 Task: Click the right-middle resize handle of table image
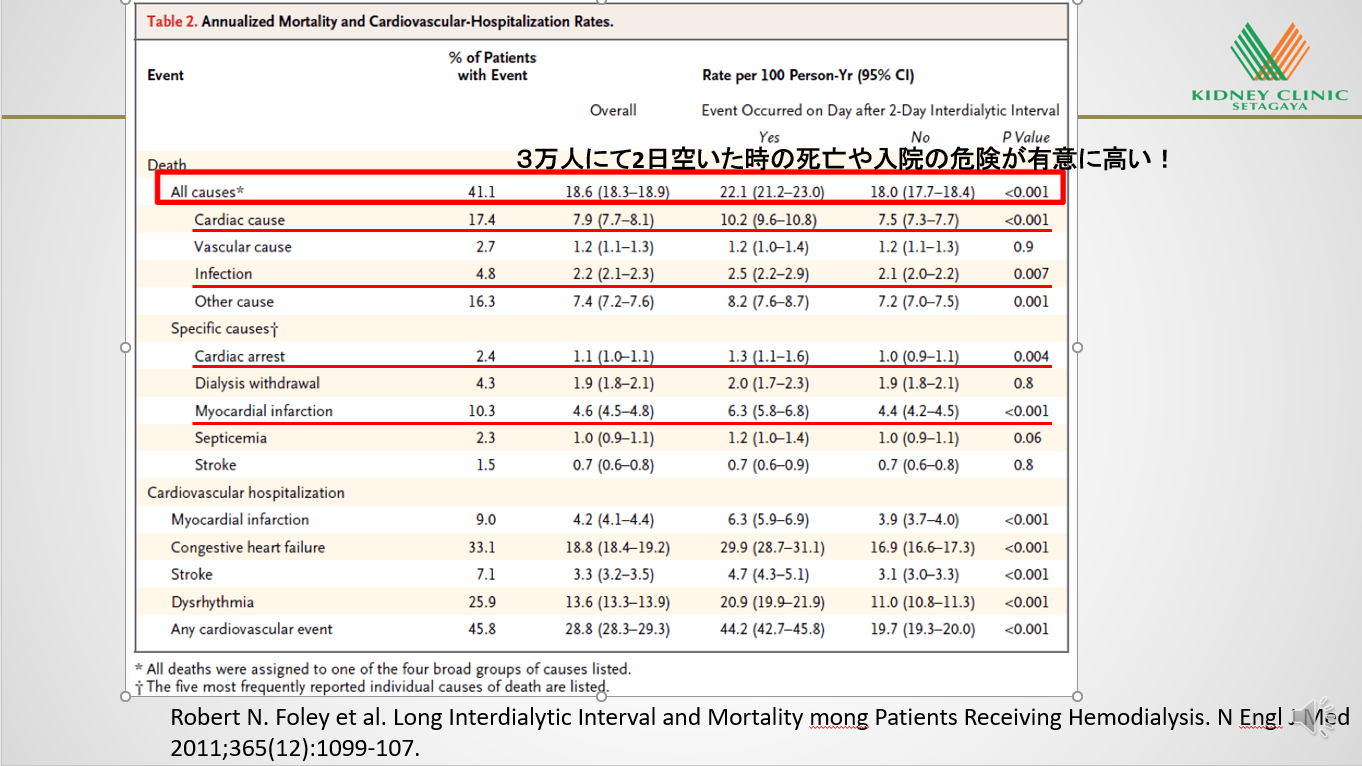[x=1077, y=347]
